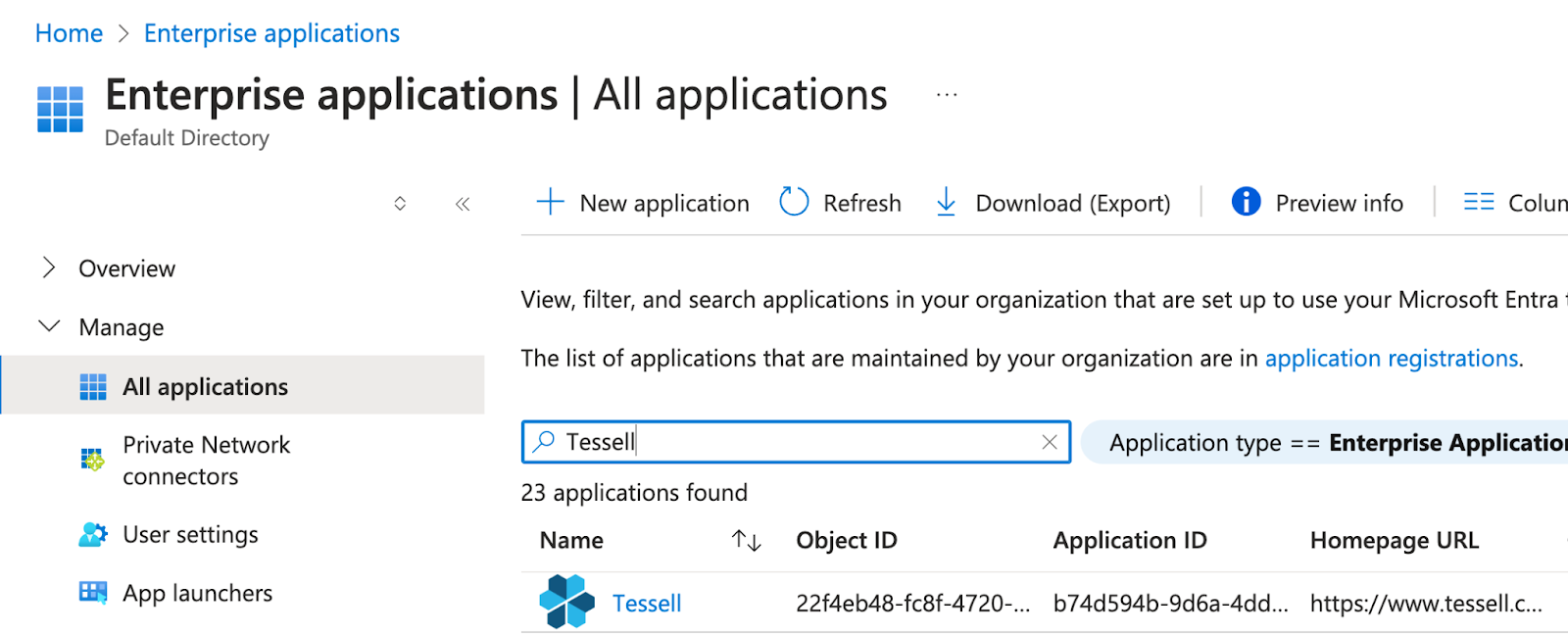Screen dimensions: 1568x634
Task: Collapse the sidebar with double chevron
Action: [x=463, y=204]
